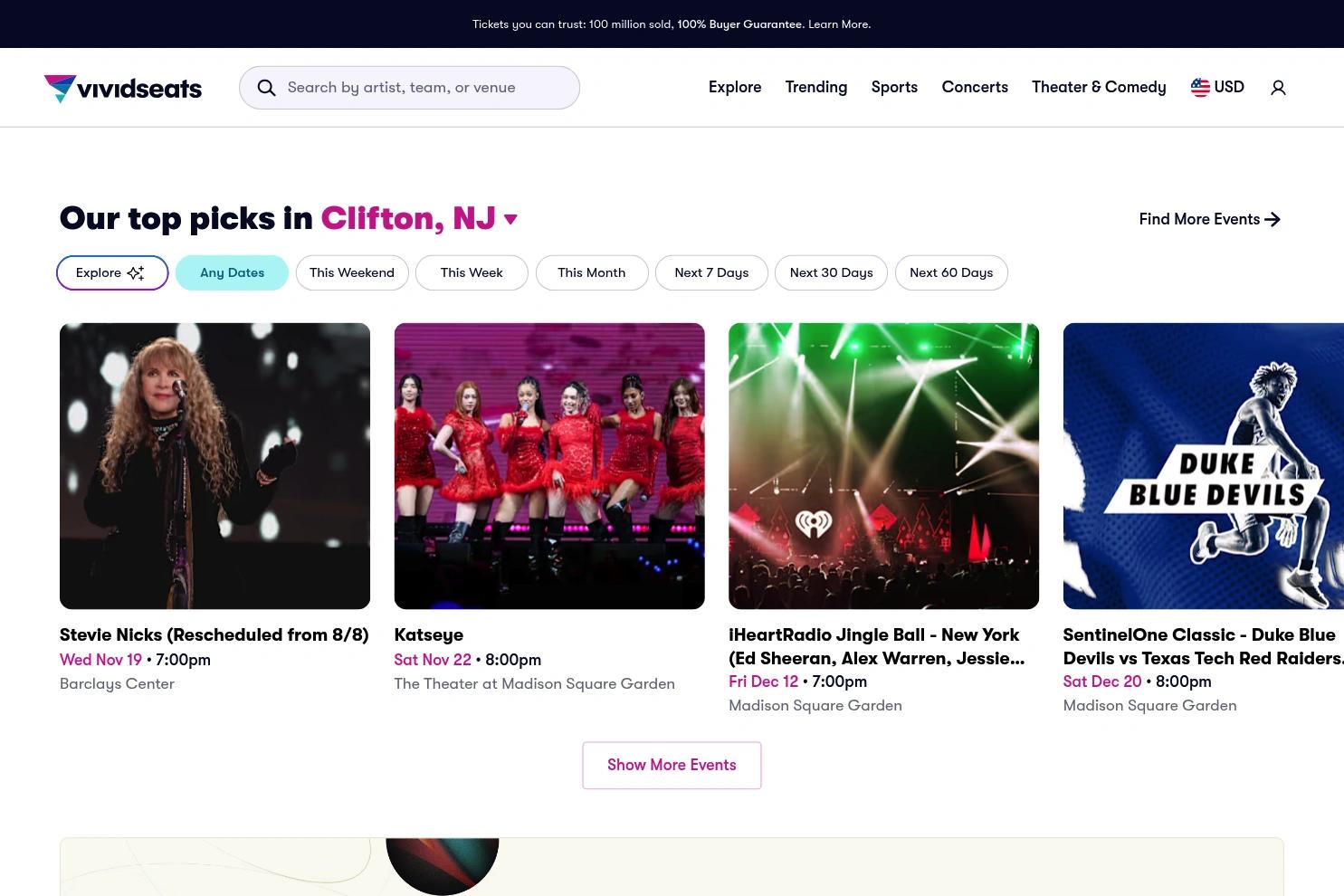Click Barclays Center venue text
Image resolution: width=1344 pixels, height=896 pixels.
117,683
